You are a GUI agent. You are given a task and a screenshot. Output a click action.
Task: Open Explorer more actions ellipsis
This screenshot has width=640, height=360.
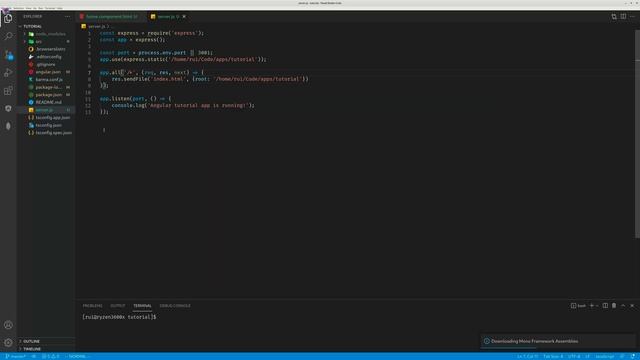click(x=67, y=16)
